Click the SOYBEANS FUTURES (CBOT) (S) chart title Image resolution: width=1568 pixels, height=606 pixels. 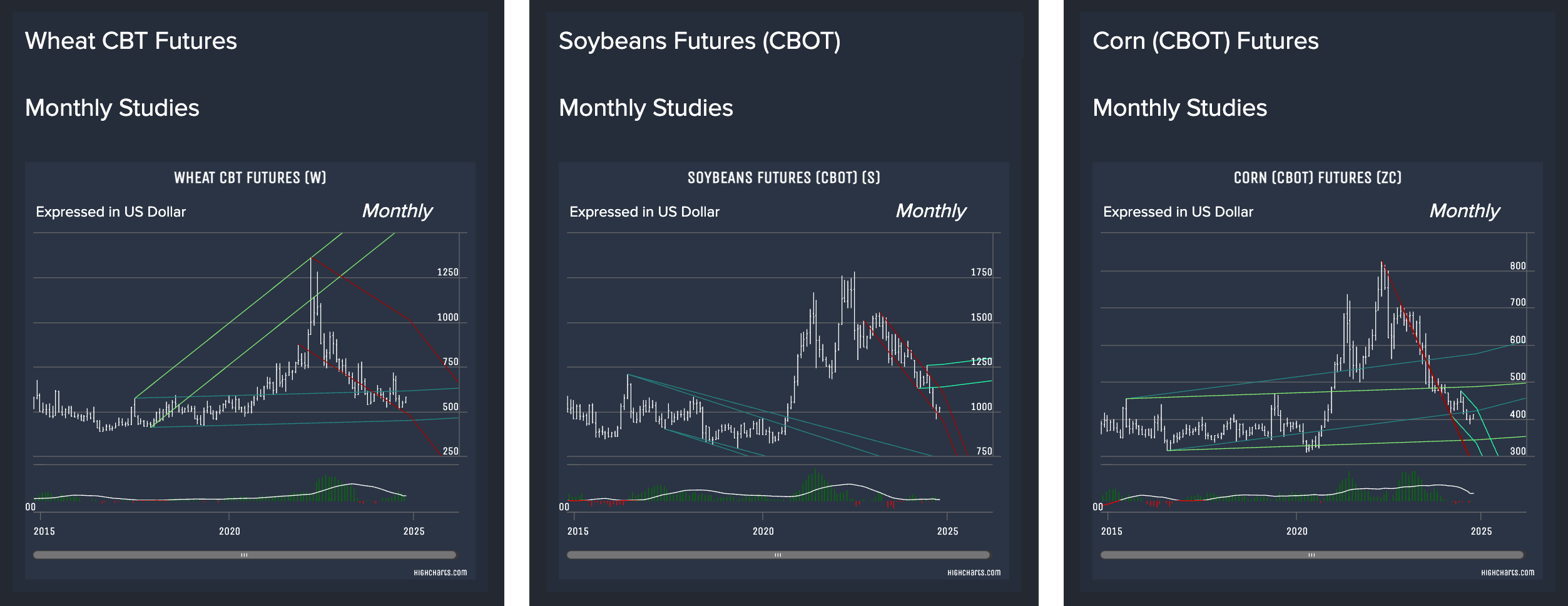click(x=784, y=178)
